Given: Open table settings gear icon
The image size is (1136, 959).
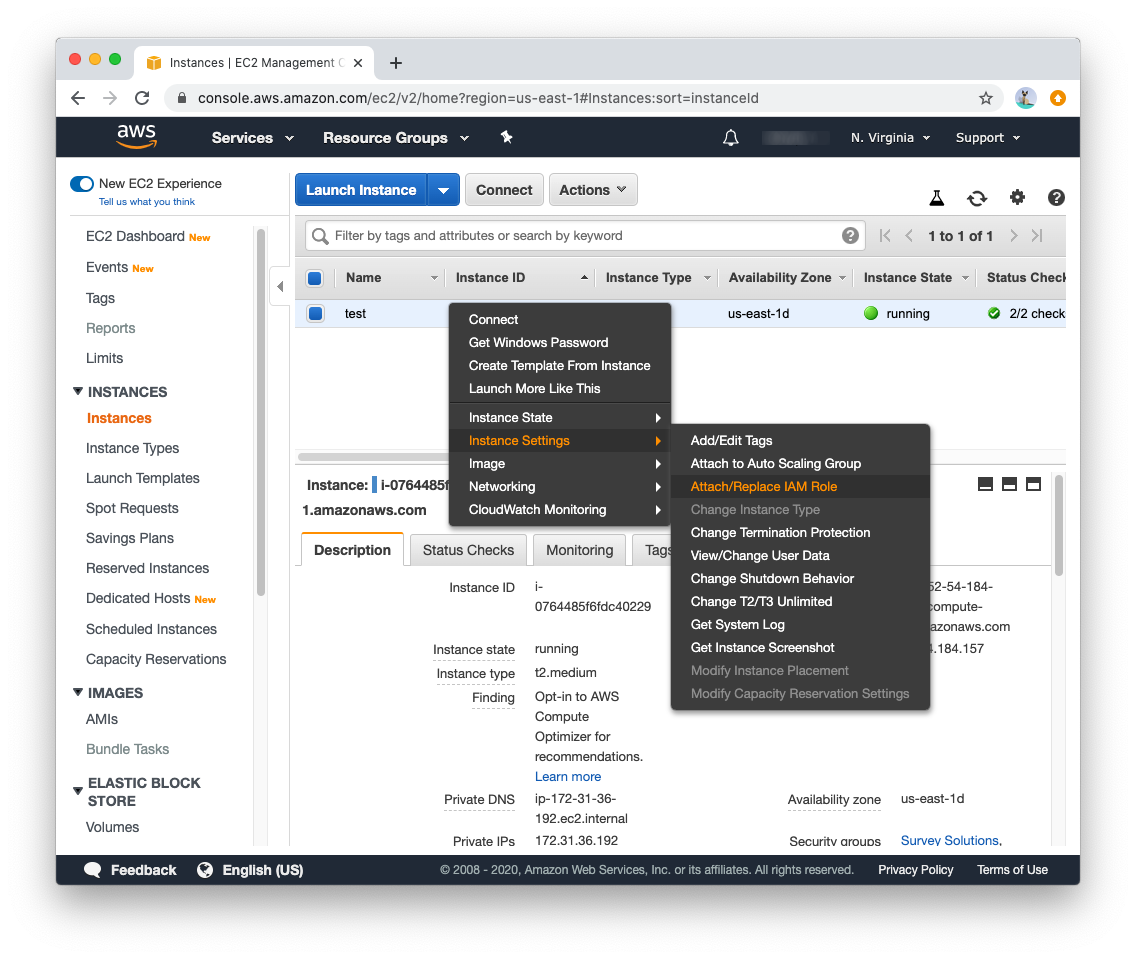Looking at the screenshot, I should [1017, 197].
